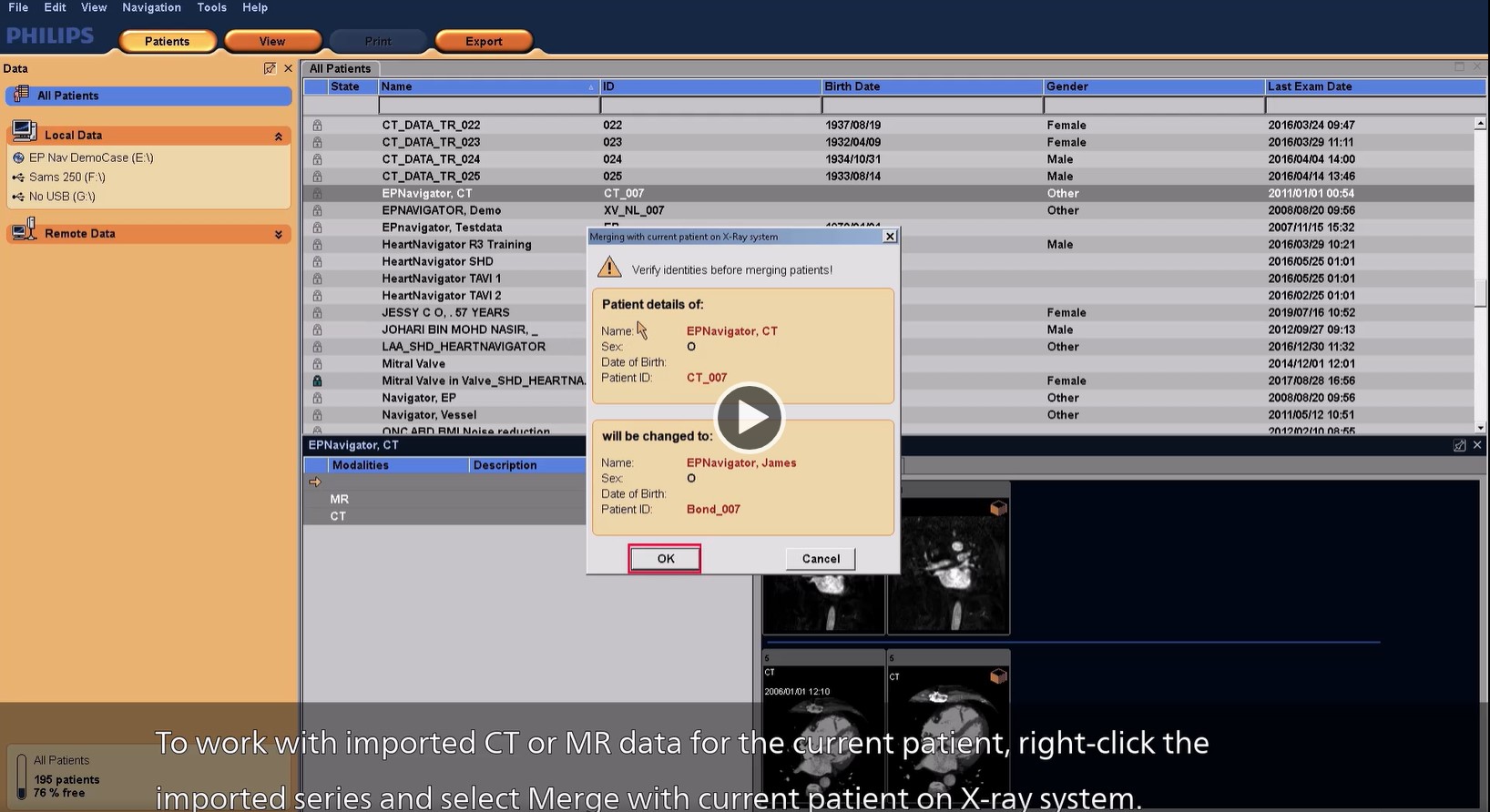Switch to the orange View tab button
The height and width of the screenshot is (812, 1490).
pos(272,41)
